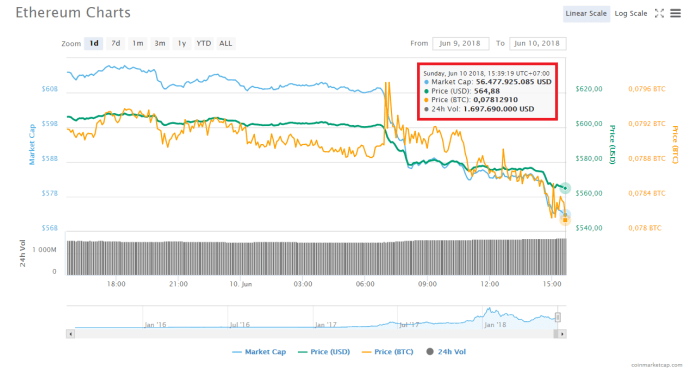
Task: Select the 1d zoom range
Action: (94, 43)
